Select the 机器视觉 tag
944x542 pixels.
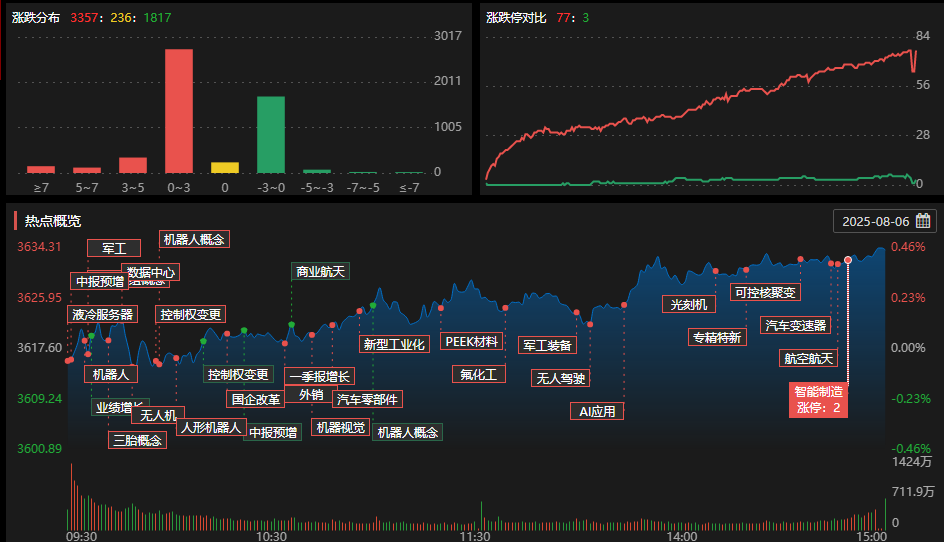click(341, 427)
